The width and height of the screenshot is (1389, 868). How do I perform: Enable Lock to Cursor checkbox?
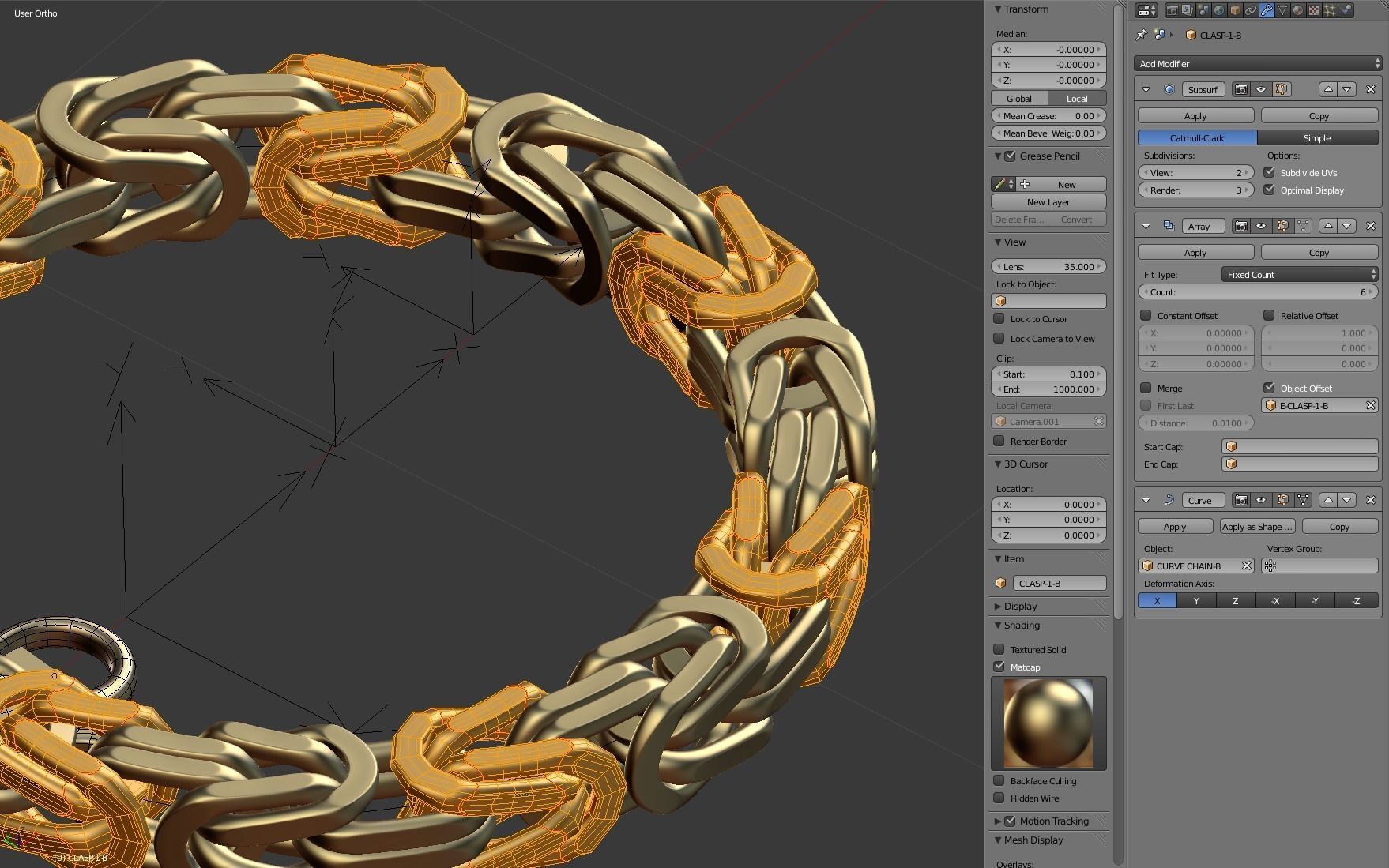pos(999,318)
